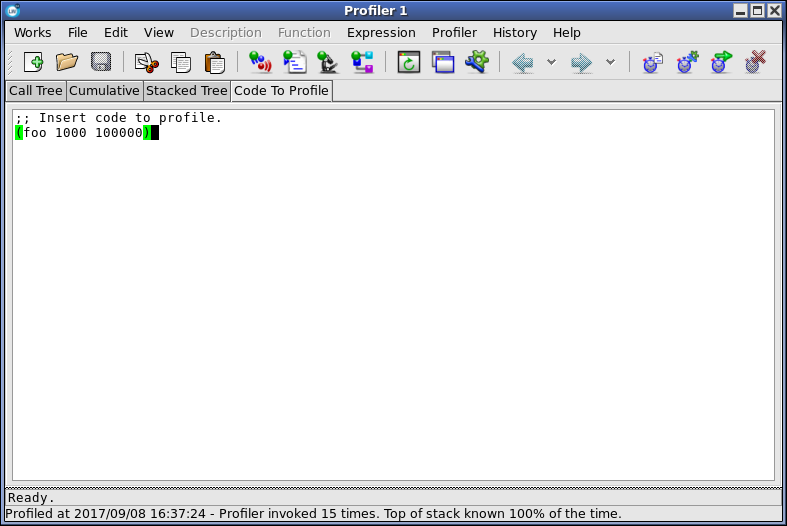Click inside the code editor area

point(394,295)
